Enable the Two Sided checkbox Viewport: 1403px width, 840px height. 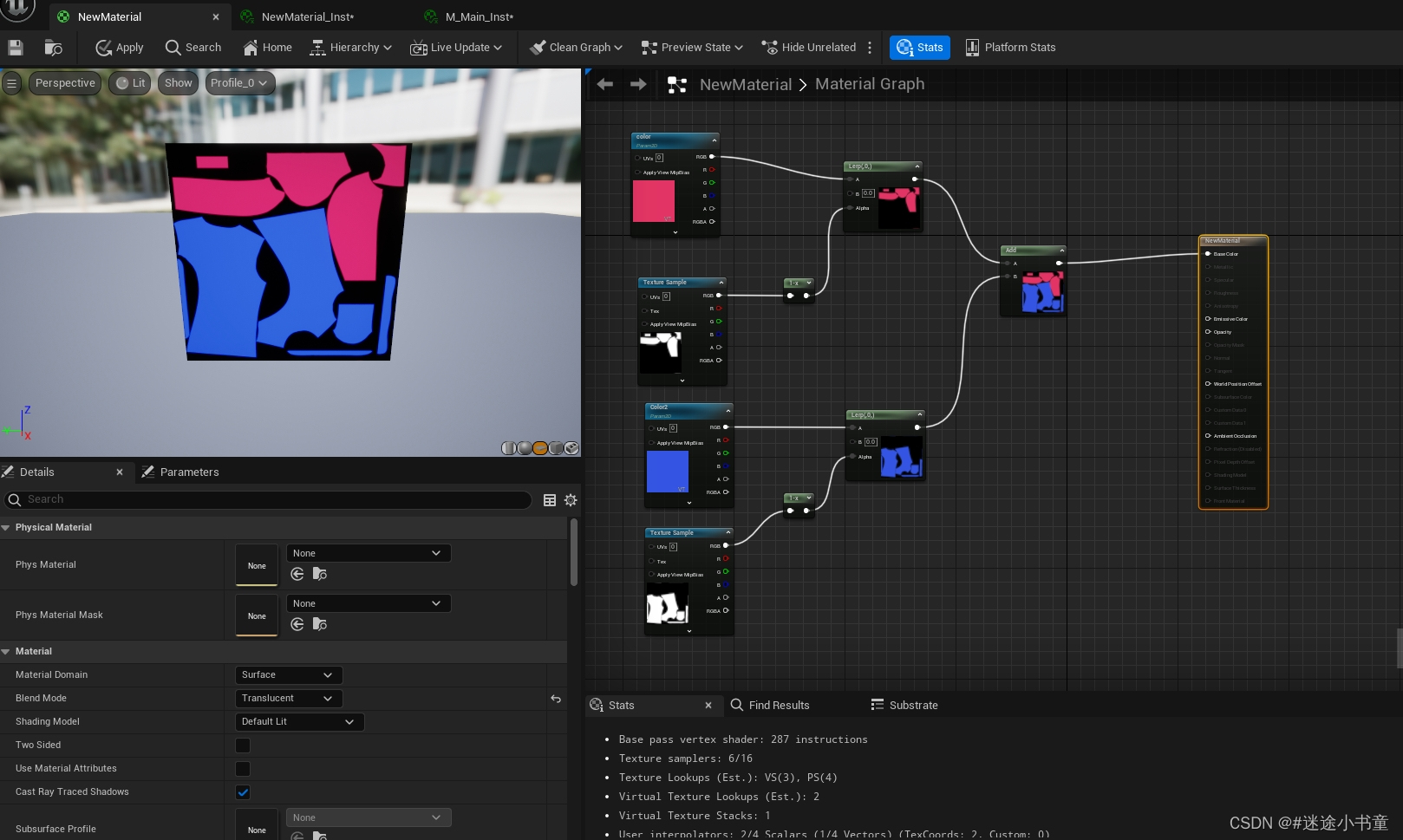pyautogui.click(x=243, y=746)
